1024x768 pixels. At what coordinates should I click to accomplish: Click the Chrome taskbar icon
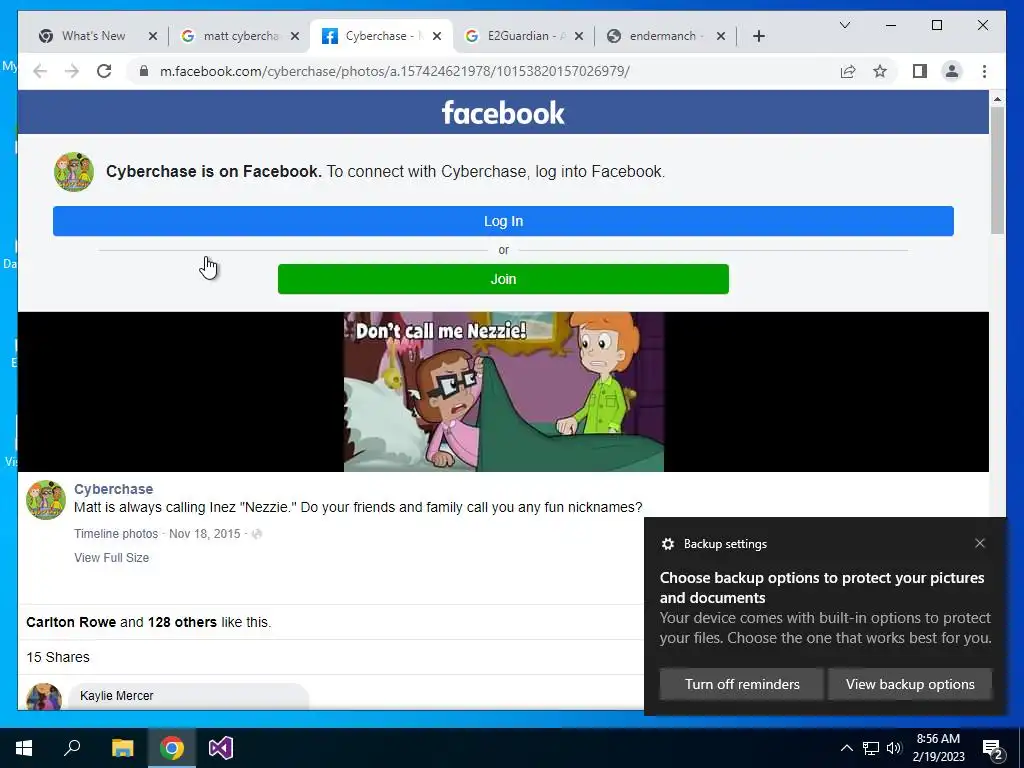click(x=172, y=748)
